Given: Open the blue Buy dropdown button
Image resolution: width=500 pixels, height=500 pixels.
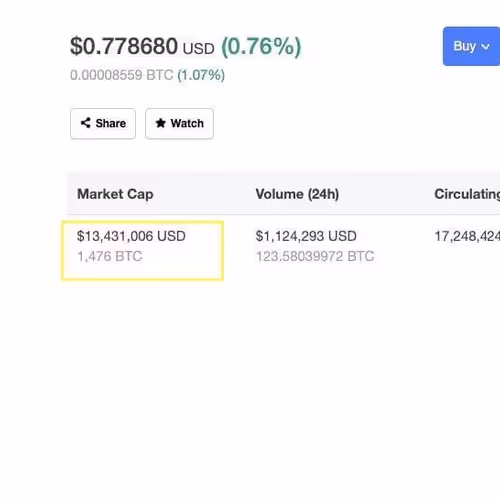Looking at the screenshot, I should 471,46.
